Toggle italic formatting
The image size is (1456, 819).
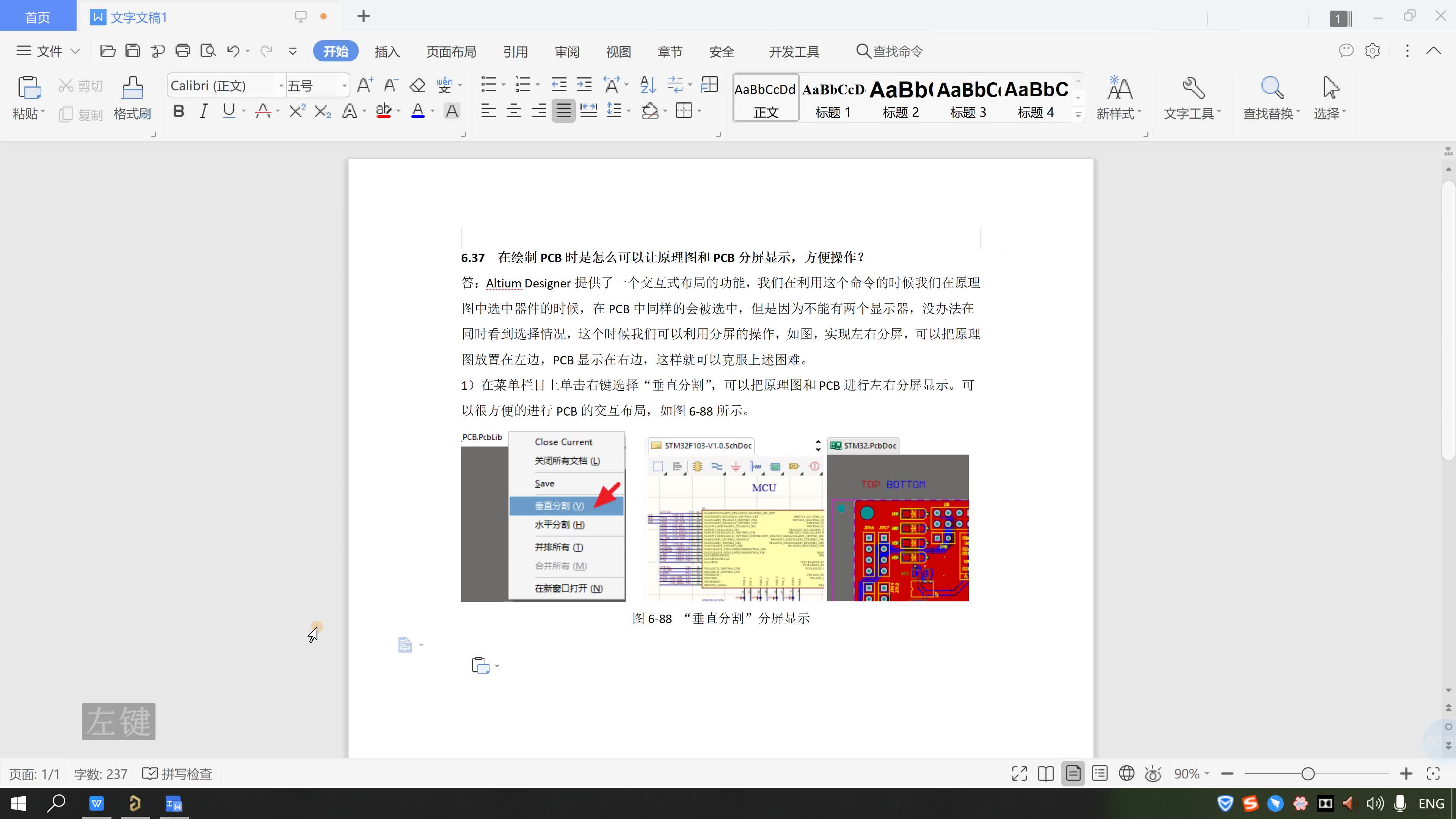204,111
